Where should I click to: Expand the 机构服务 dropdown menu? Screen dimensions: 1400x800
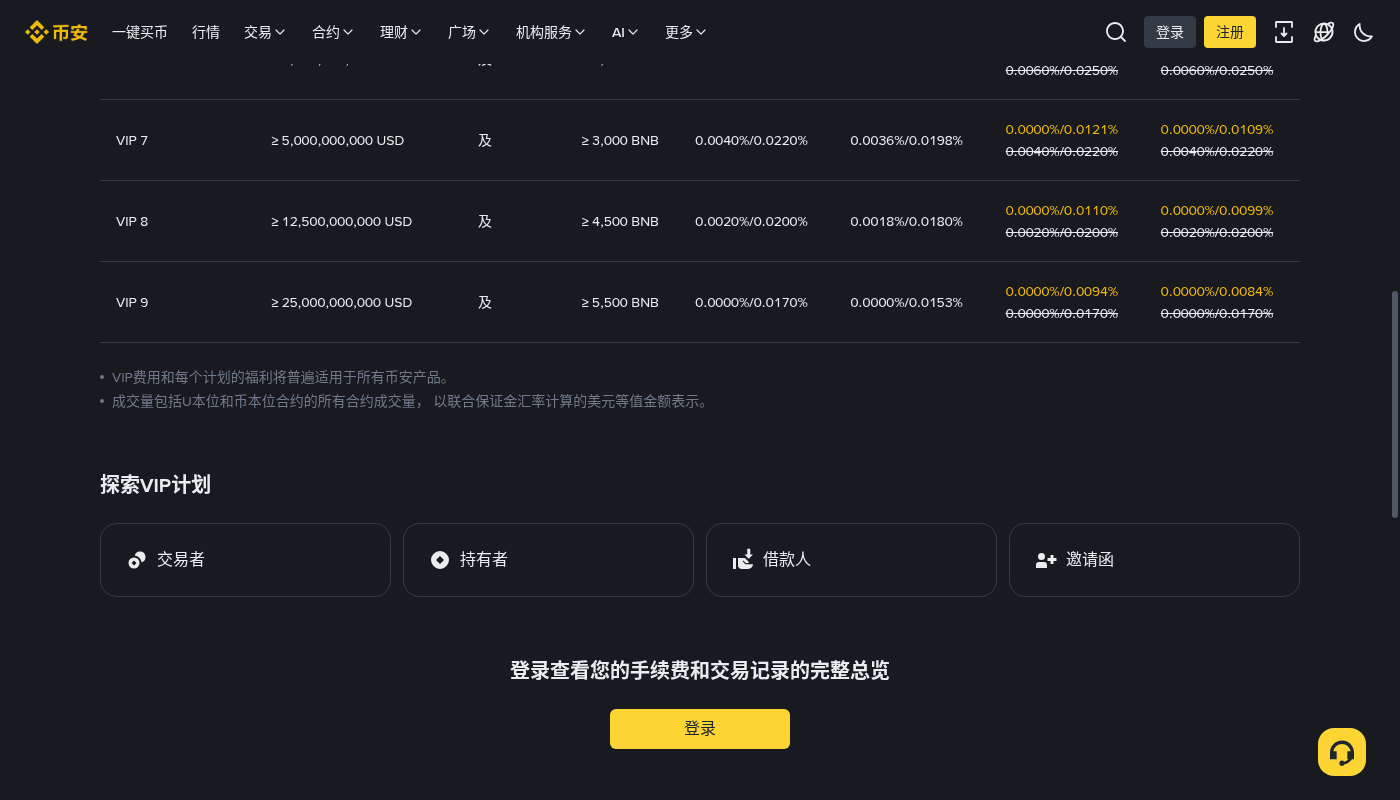click(551, 32)
